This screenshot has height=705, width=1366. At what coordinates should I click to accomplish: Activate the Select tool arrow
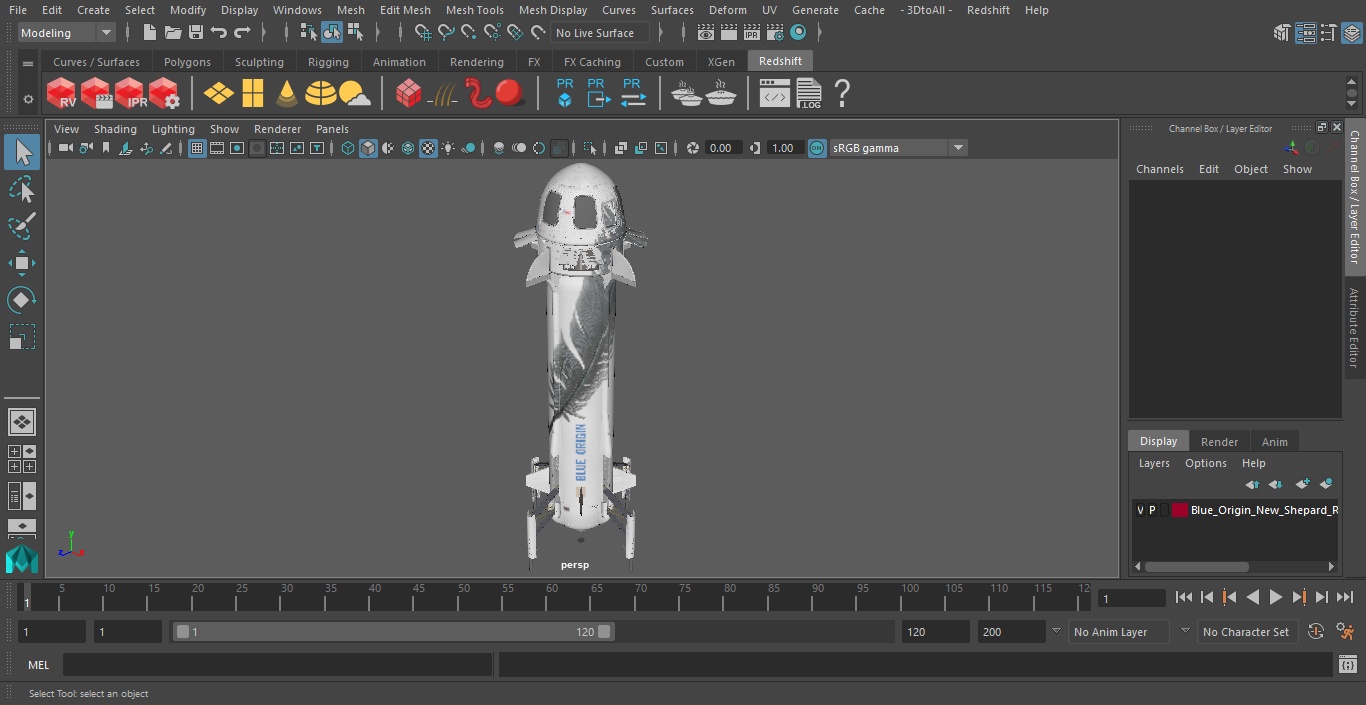coord(21,152)
